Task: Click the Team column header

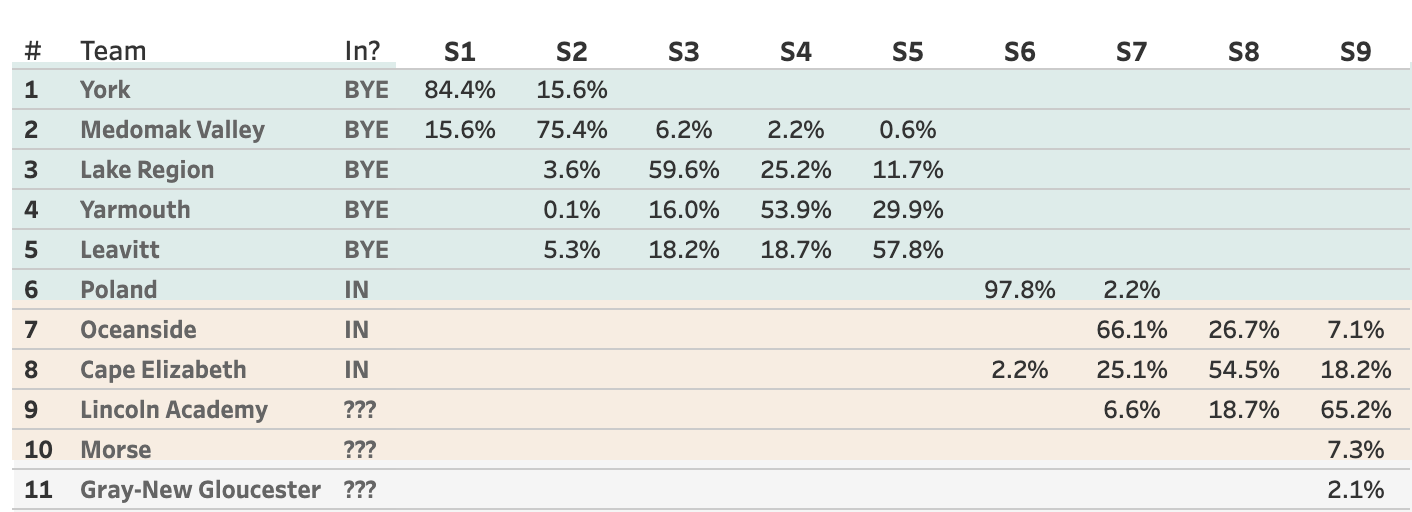Action: pos(113,51)
